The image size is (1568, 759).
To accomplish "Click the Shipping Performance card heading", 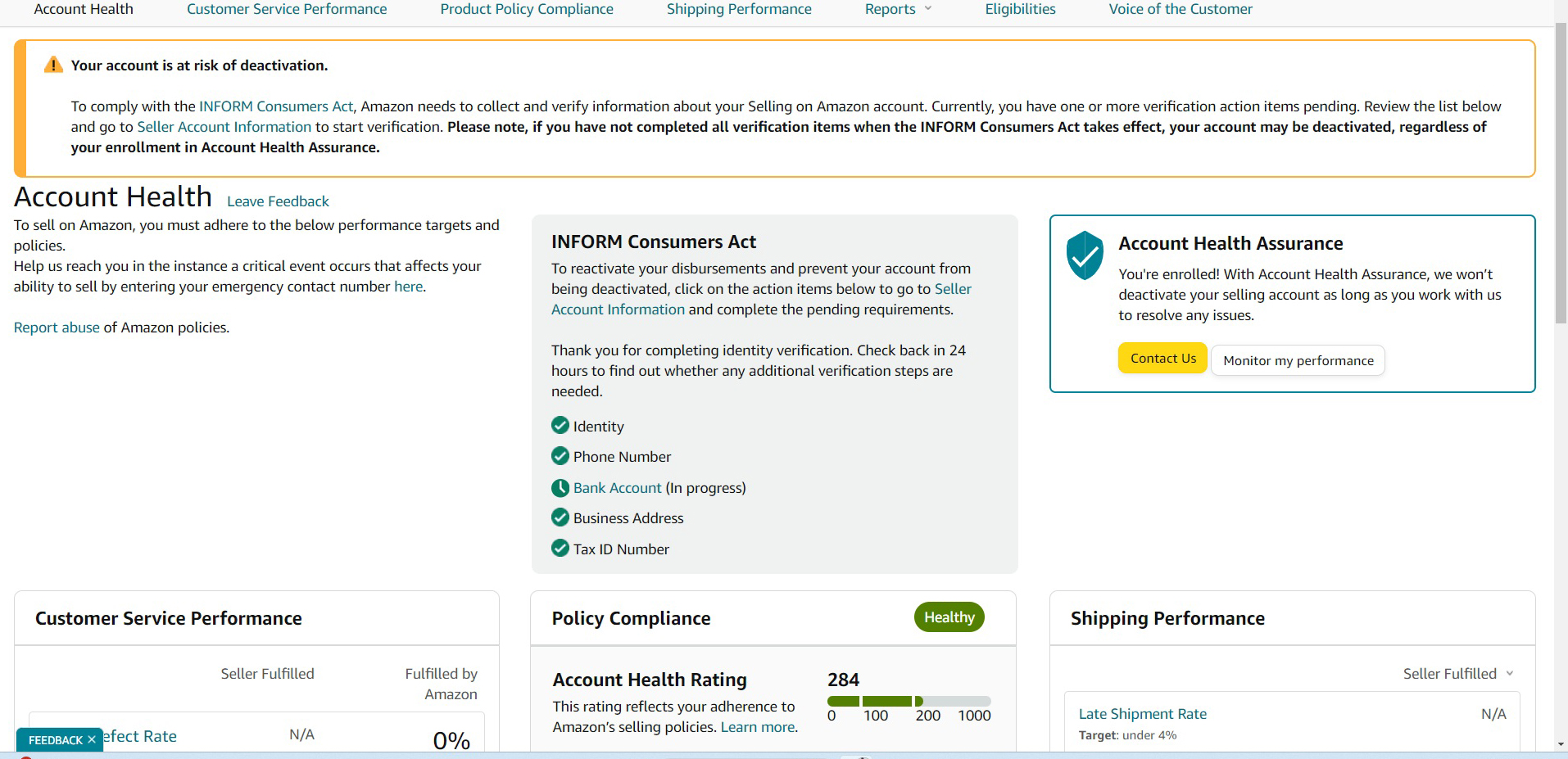I will pos(1167,618).
